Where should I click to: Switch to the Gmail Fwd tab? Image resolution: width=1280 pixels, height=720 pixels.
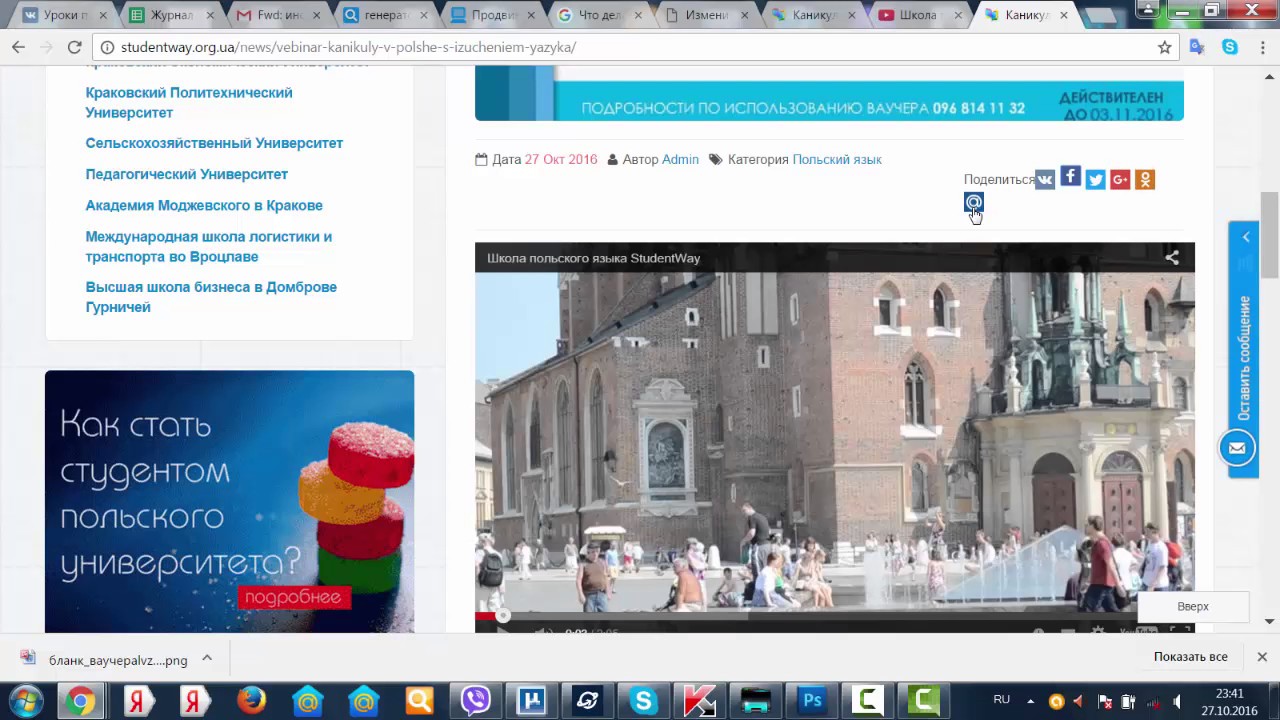[x=278, y=15]
